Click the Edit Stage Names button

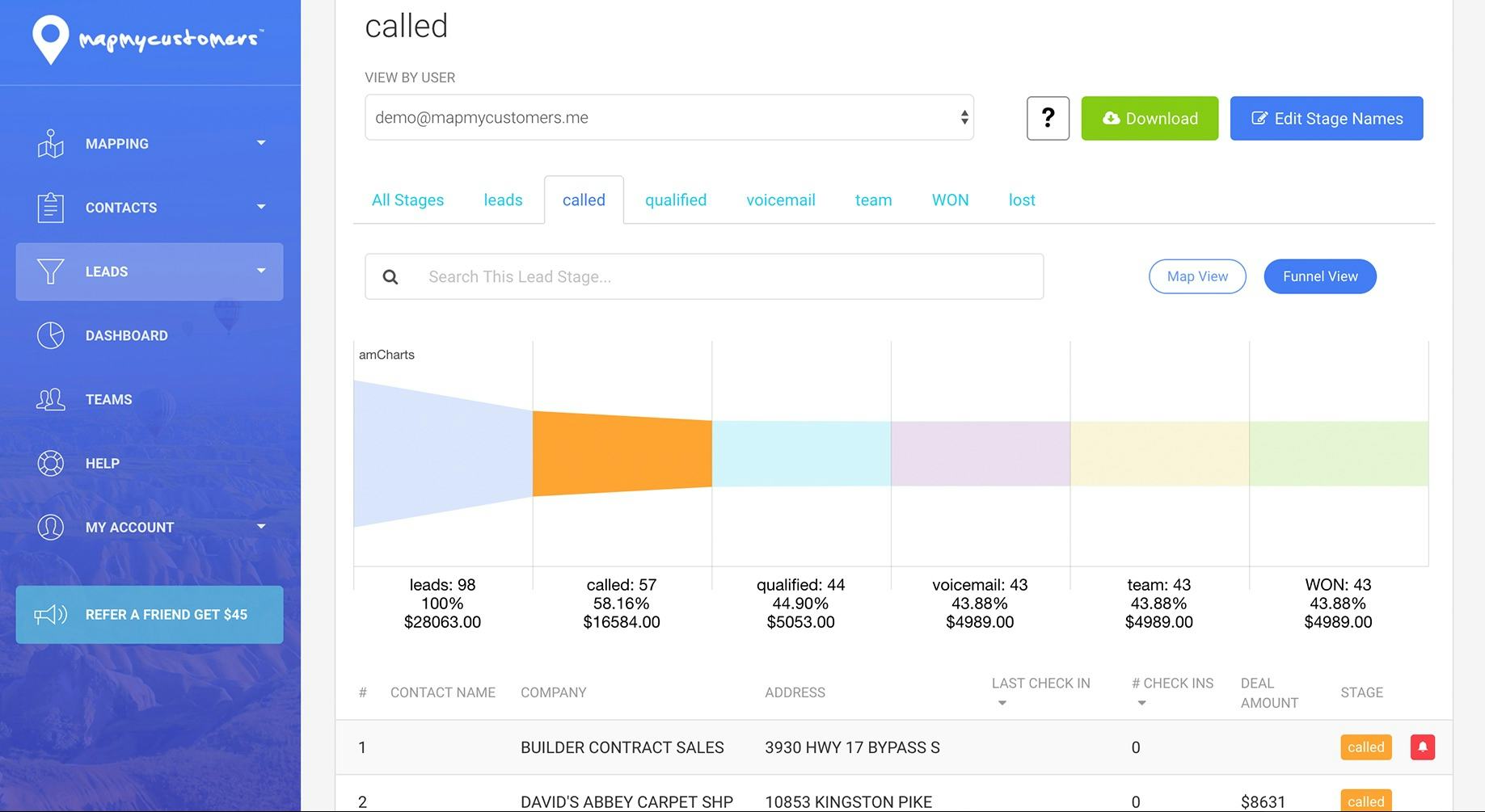pyautogui.click(x=1326, y=119)
